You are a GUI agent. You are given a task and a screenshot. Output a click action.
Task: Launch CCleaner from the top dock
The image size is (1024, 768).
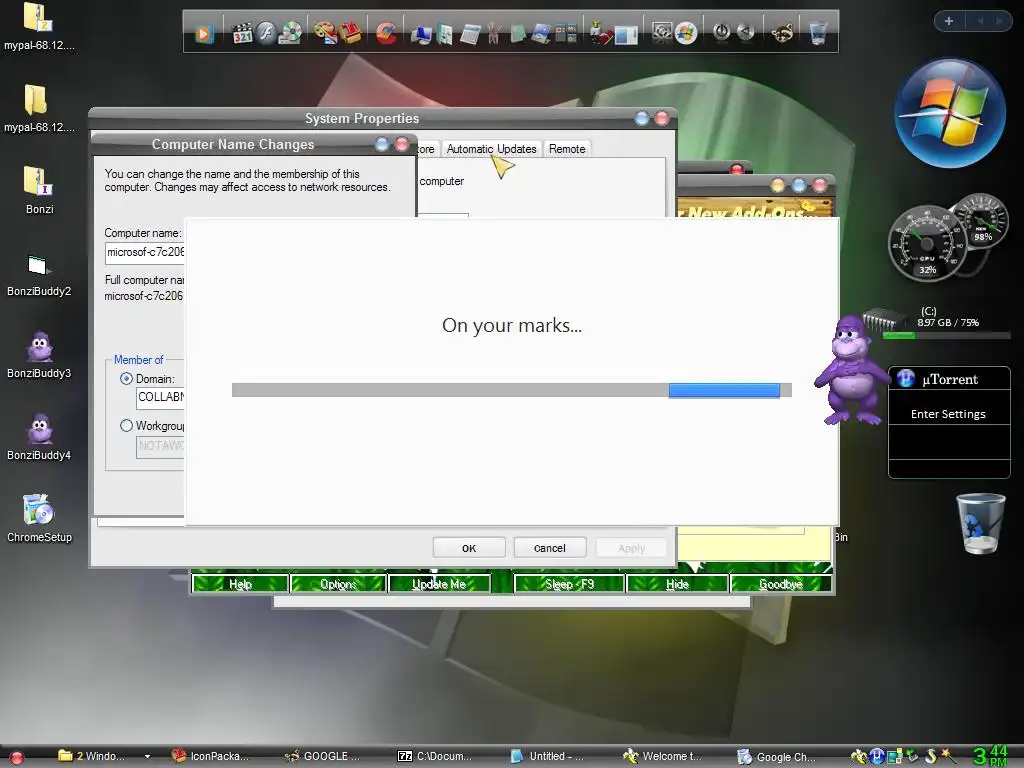click(x=386, y=33)
